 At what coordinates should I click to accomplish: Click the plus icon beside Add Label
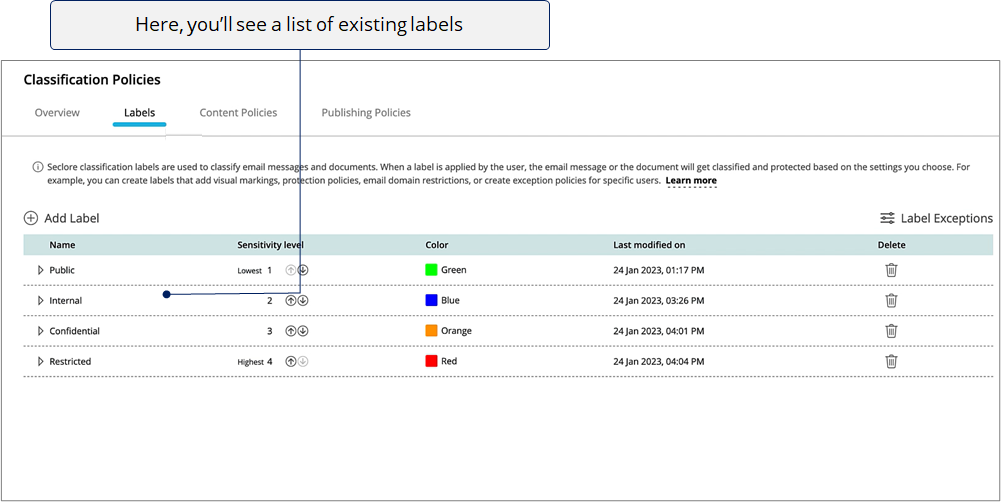coord(31,218)
